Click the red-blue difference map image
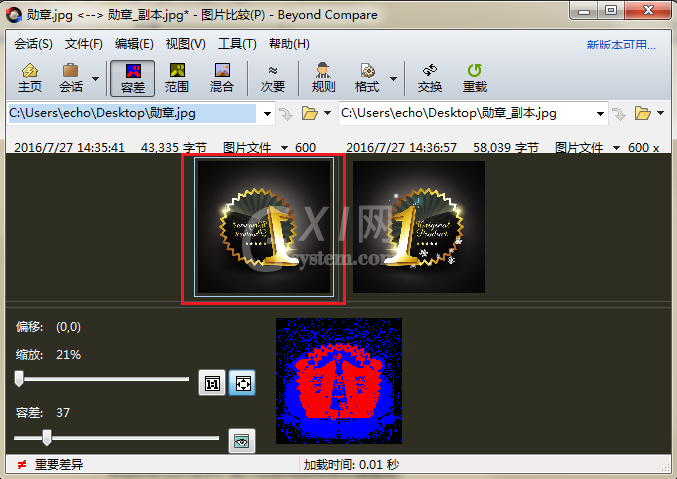This screenshot has width=677, height=479. pyautogui.click(x=339, y=381)
